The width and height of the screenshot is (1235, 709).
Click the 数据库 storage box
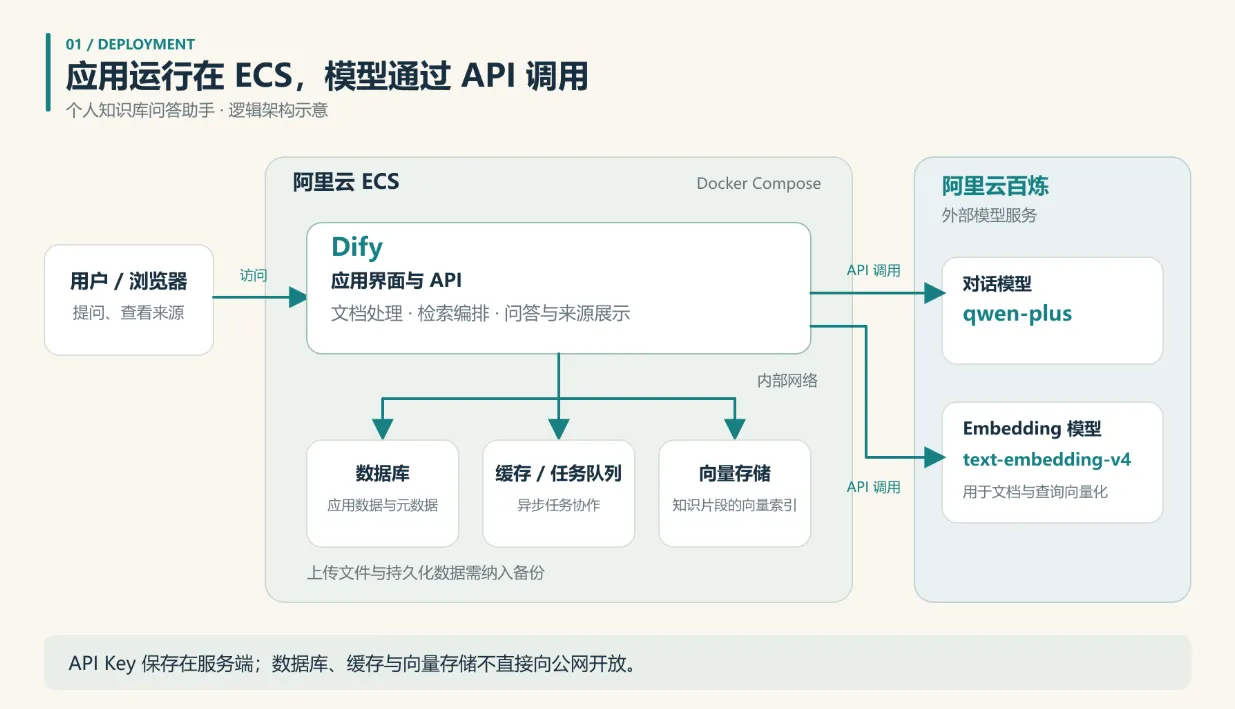382,493
